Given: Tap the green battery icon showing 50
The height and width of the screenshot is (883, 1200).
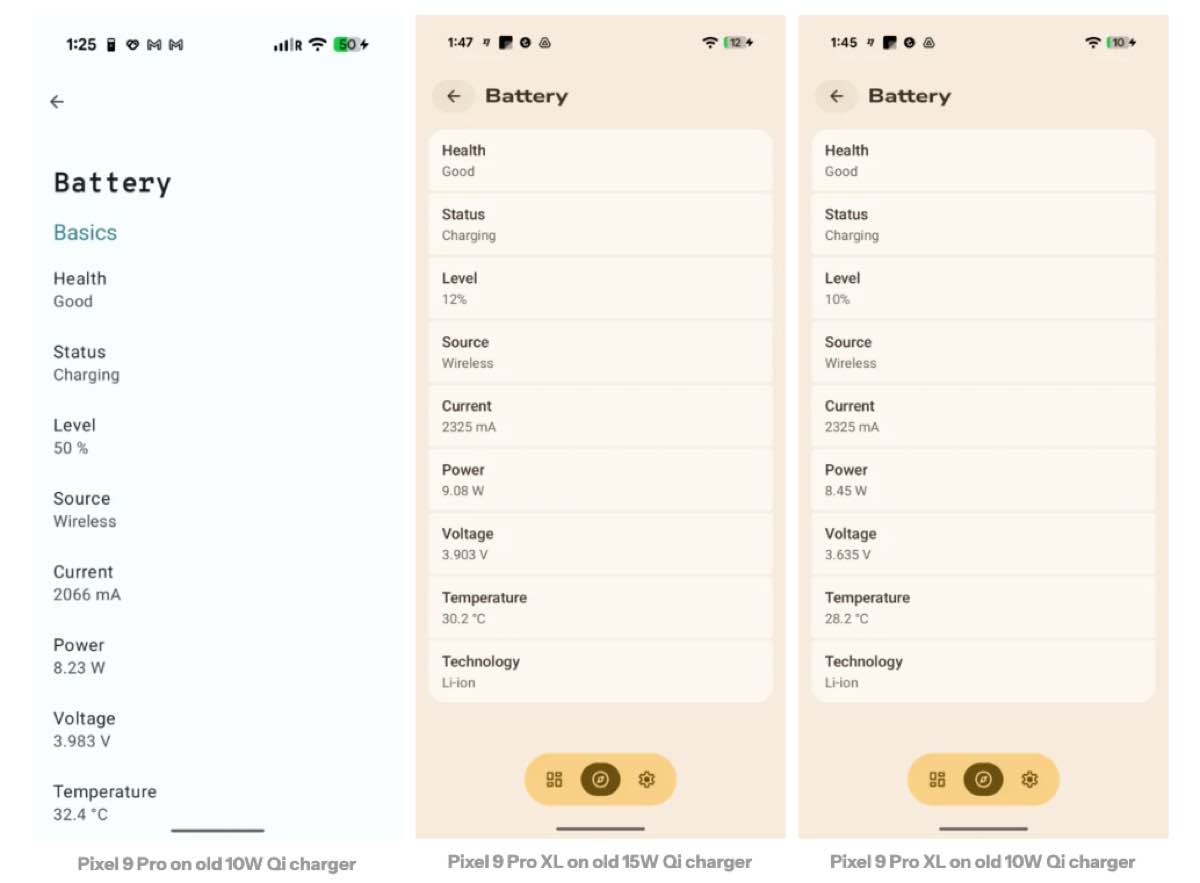Looking at the screenshot, I should click(x=349, y=45).
